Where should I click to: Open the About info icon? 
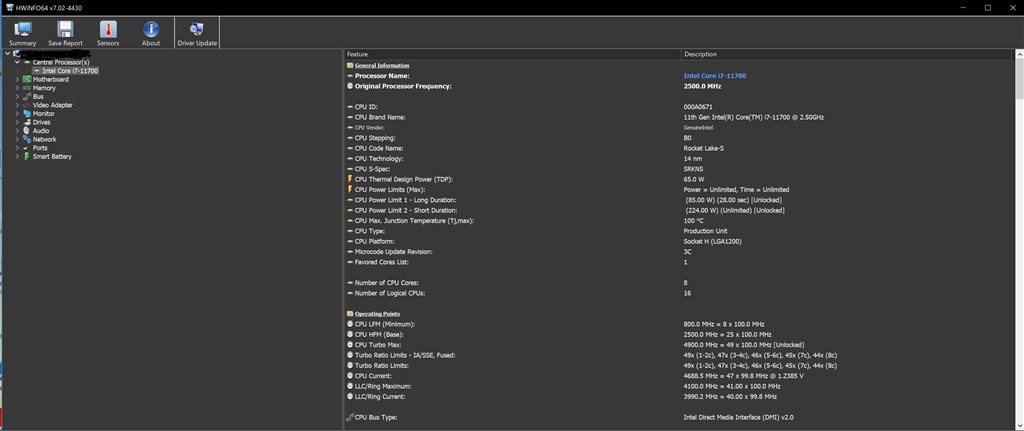[x=150, y=33]
